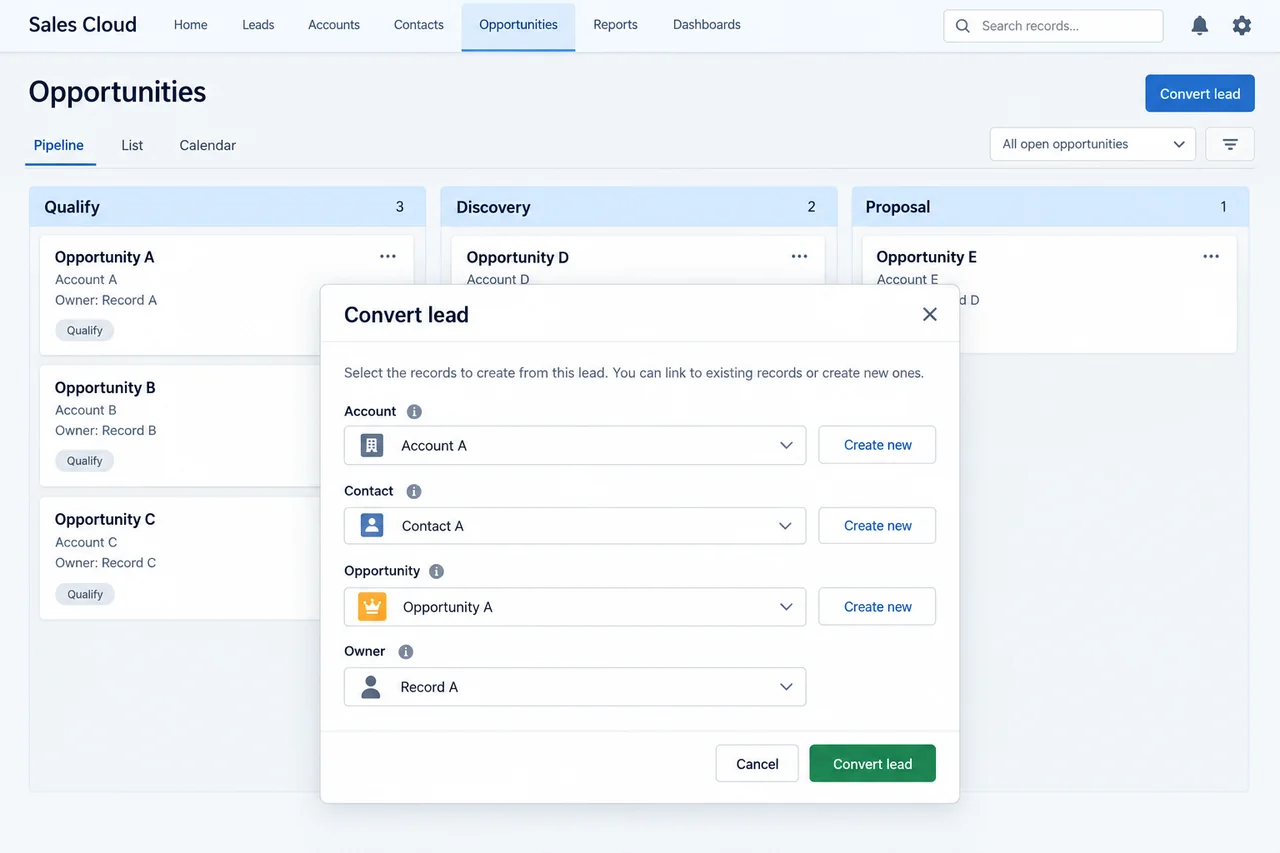Screen dimensions: 1280x853
Task: Click Account C on Opportunity C card
Action: coord(86,542)
